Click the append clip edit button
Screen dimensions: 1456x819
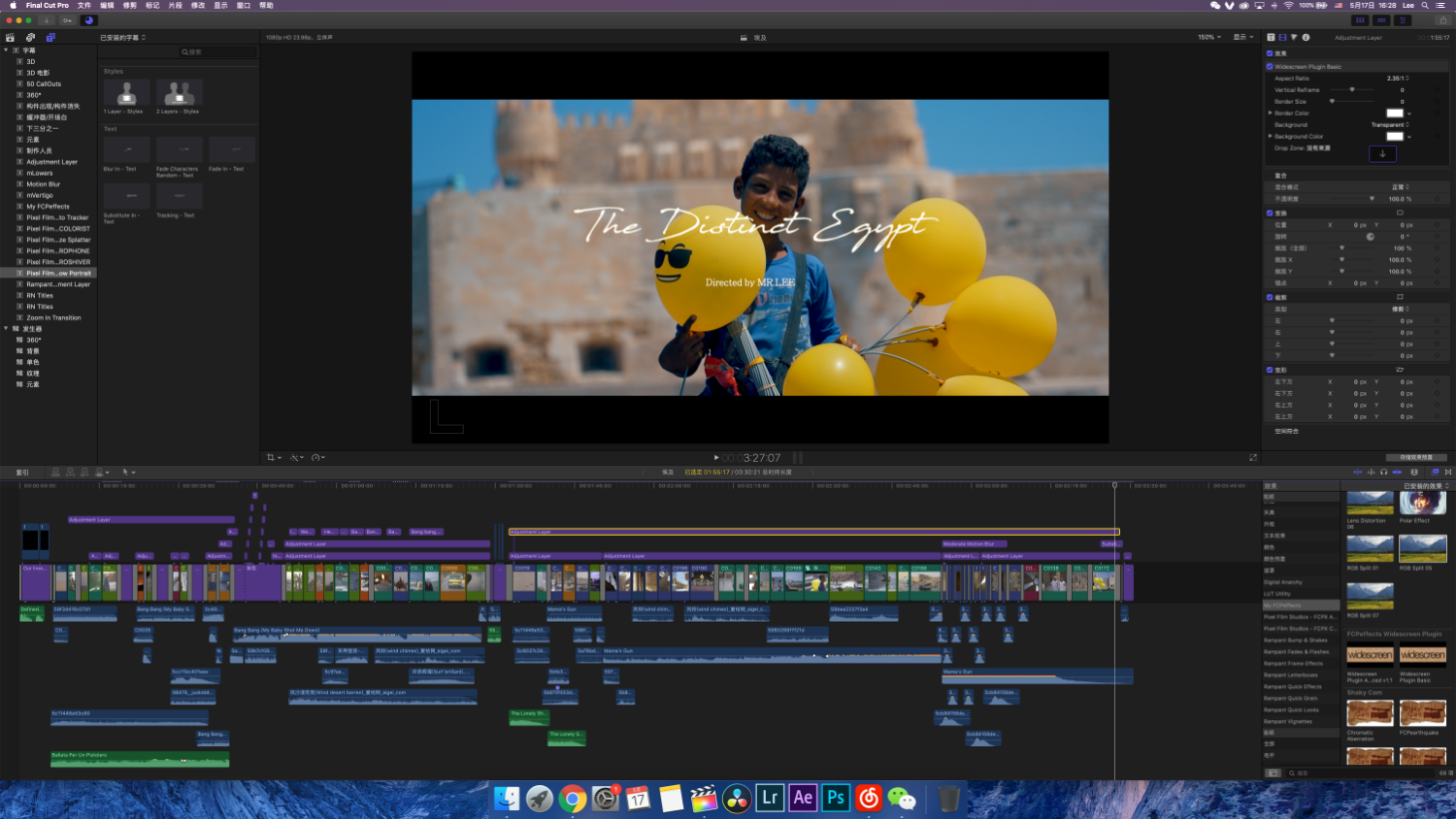click(84, 473)
